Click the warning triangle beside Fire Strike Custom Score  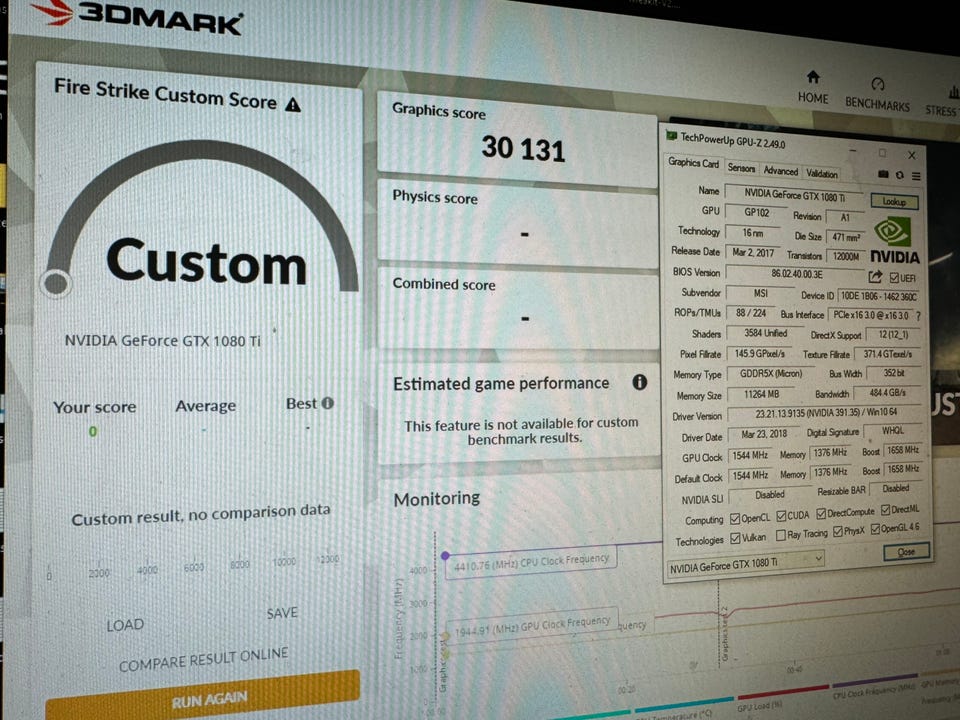[293, 105]
